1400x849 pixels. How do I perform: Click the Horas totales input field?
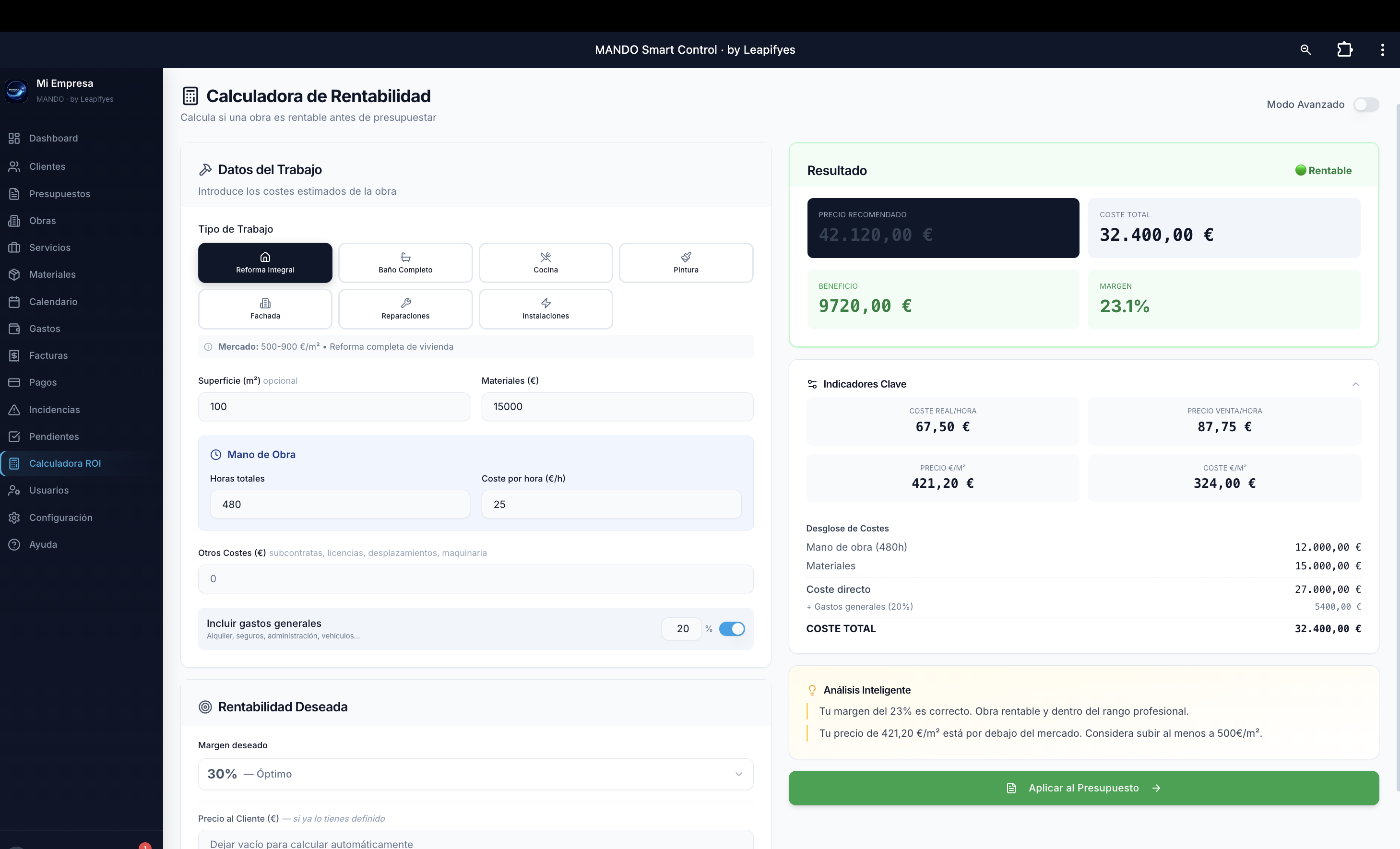point(340,504)
